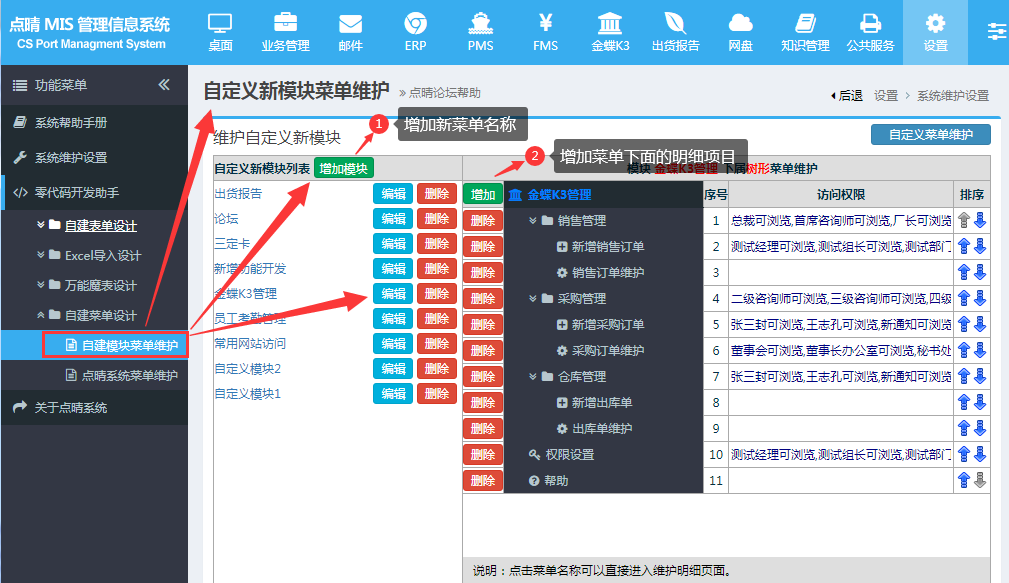Select 新增采购订单 in the menu tree
Viewport: 1009px width, 583px height.
coord(607,324)
